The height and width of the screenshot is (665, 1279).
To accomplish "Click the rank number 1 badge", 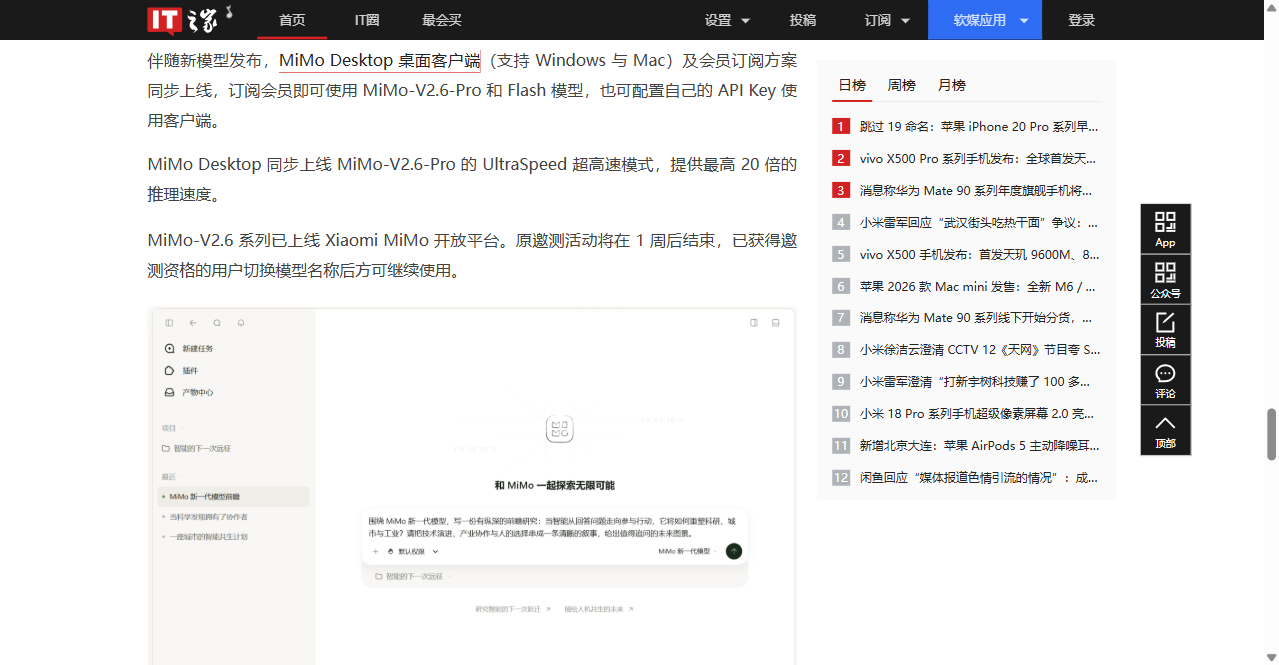I will (x=841, y=127).
